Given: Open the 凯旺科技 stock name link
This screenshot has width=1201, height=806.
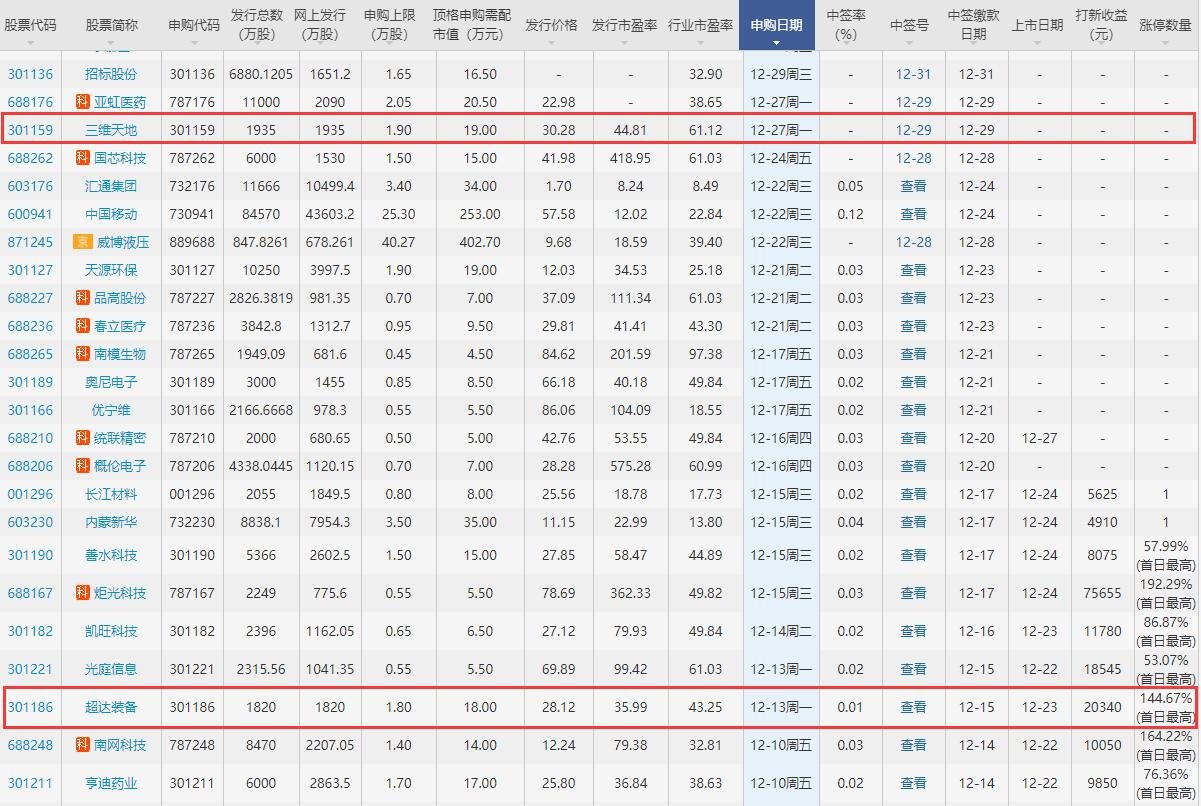Looking at the screenshot, I should pyautogui.click(x=111, y=631).
